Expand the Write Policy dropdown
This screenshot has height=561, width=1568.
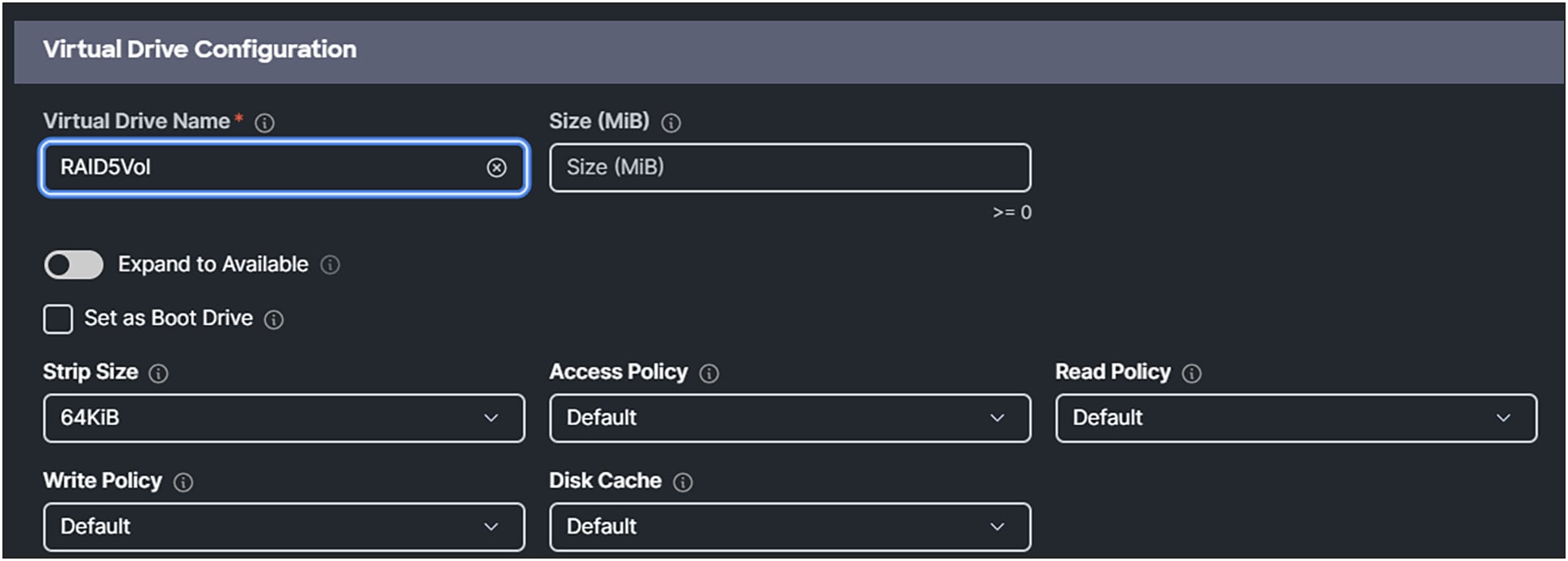point(283,526)
